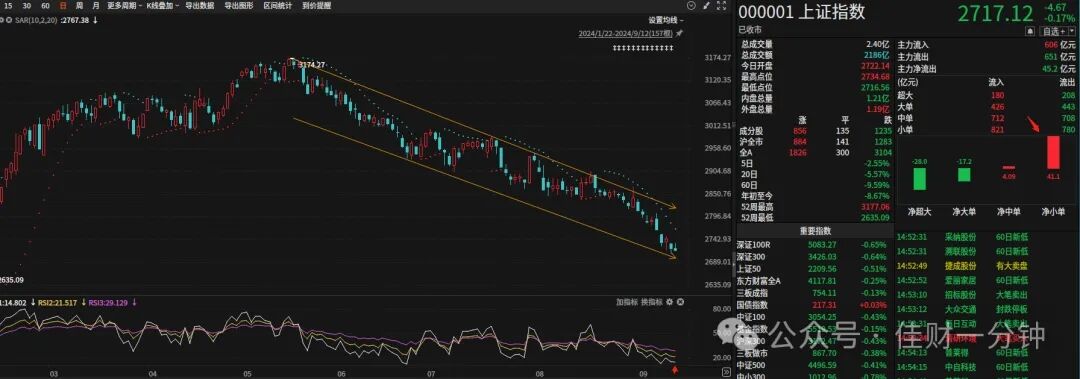Click the 加指标 button

pos(627,302)
